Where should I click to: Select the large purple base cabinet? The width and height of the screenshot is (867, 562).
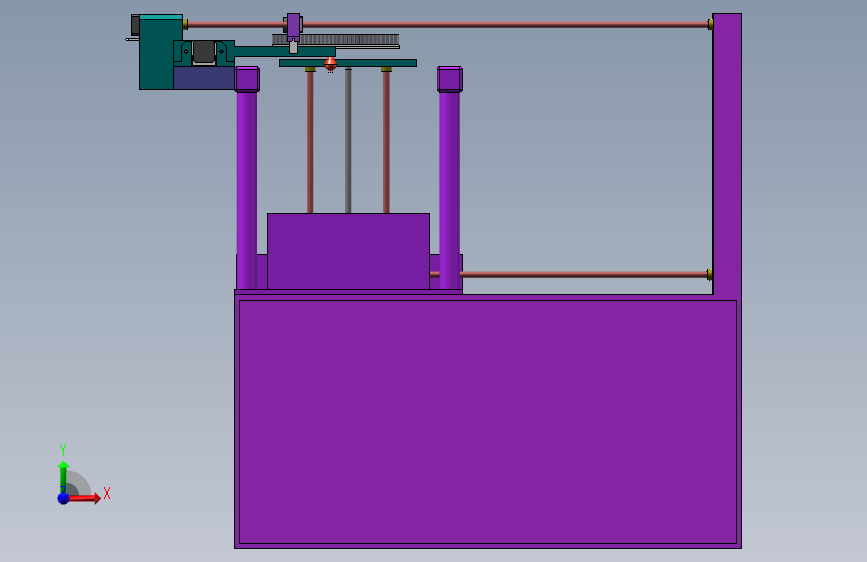point(487,422)
